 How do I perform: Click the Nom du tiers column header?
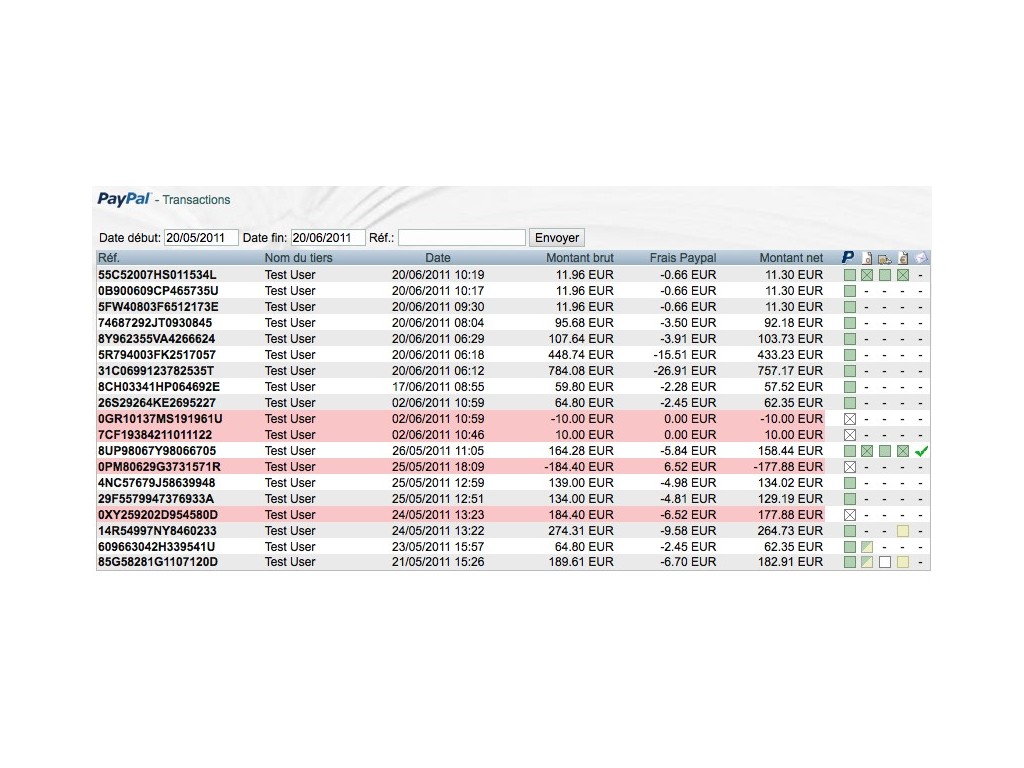pos(298,258)
